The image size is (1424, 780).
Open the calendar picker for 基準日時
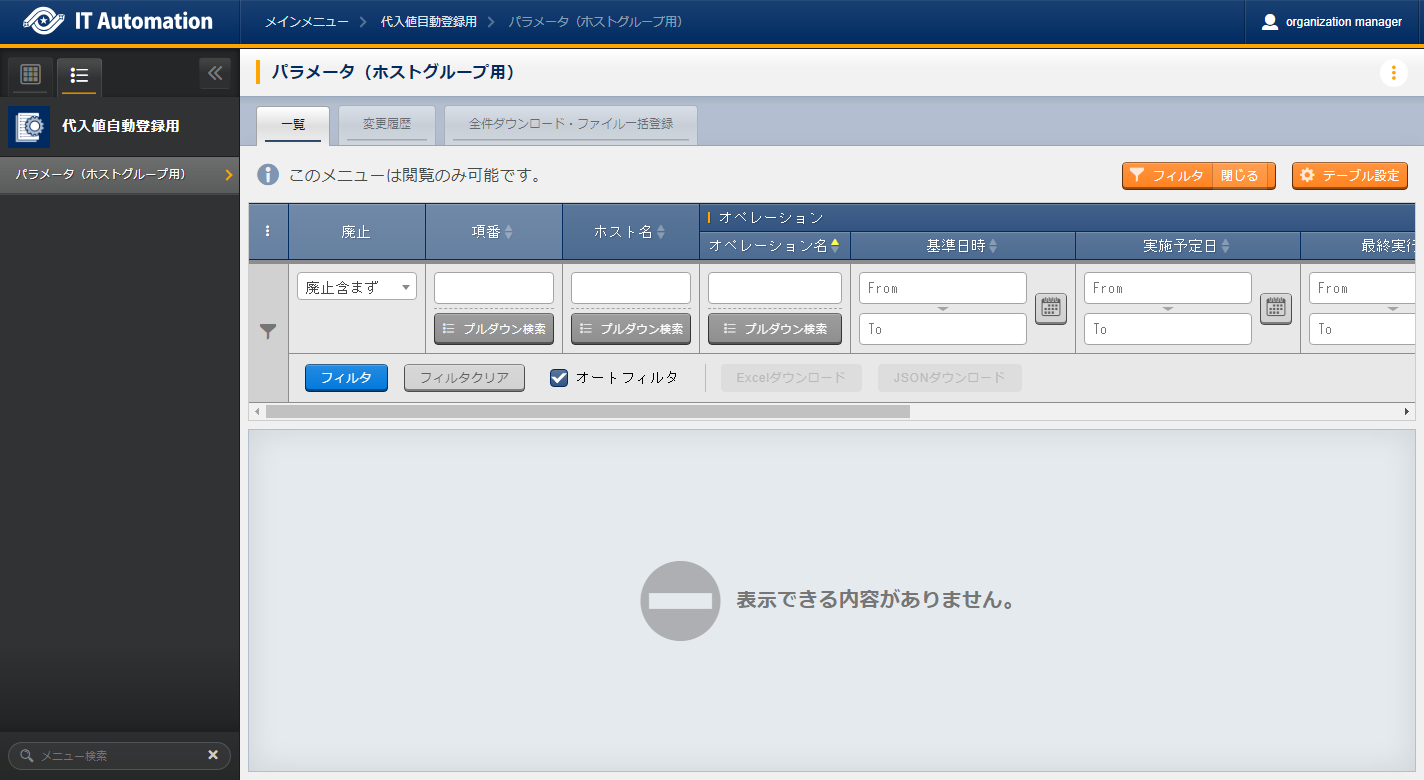tap(1050, 308)
